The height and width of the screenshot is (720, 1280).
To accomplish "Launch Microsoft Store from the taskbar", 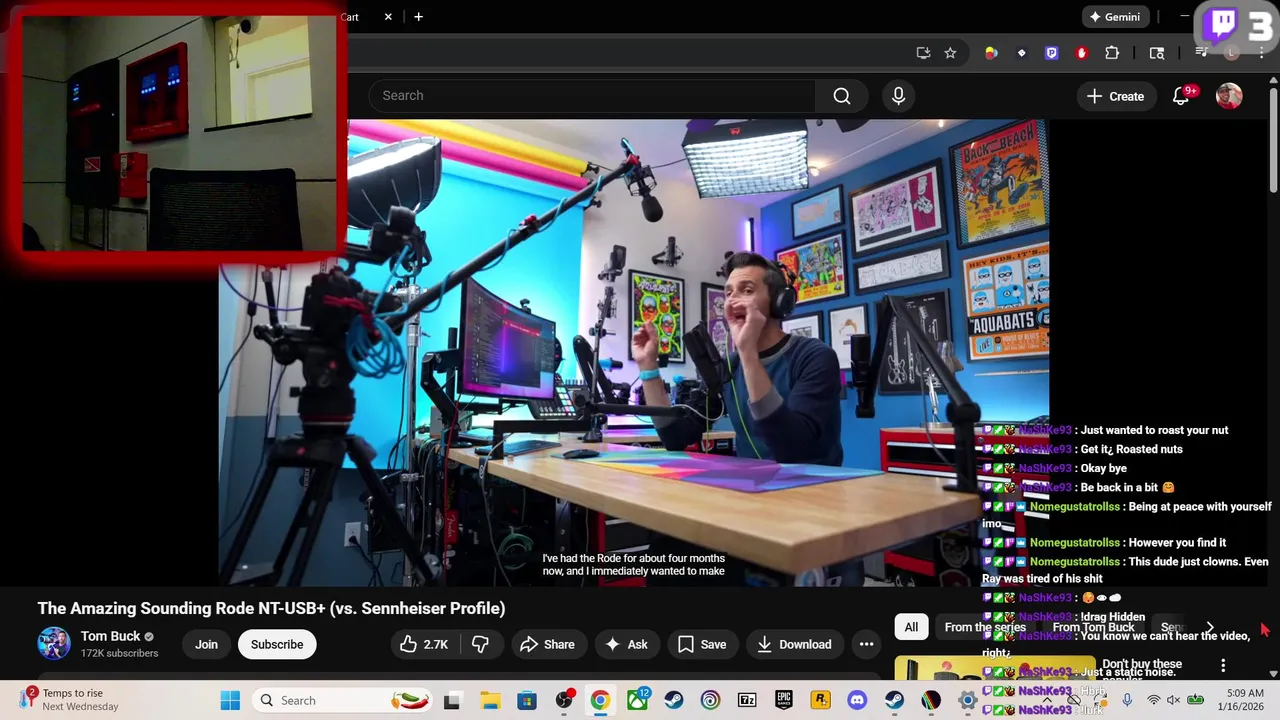I will 527,700.
